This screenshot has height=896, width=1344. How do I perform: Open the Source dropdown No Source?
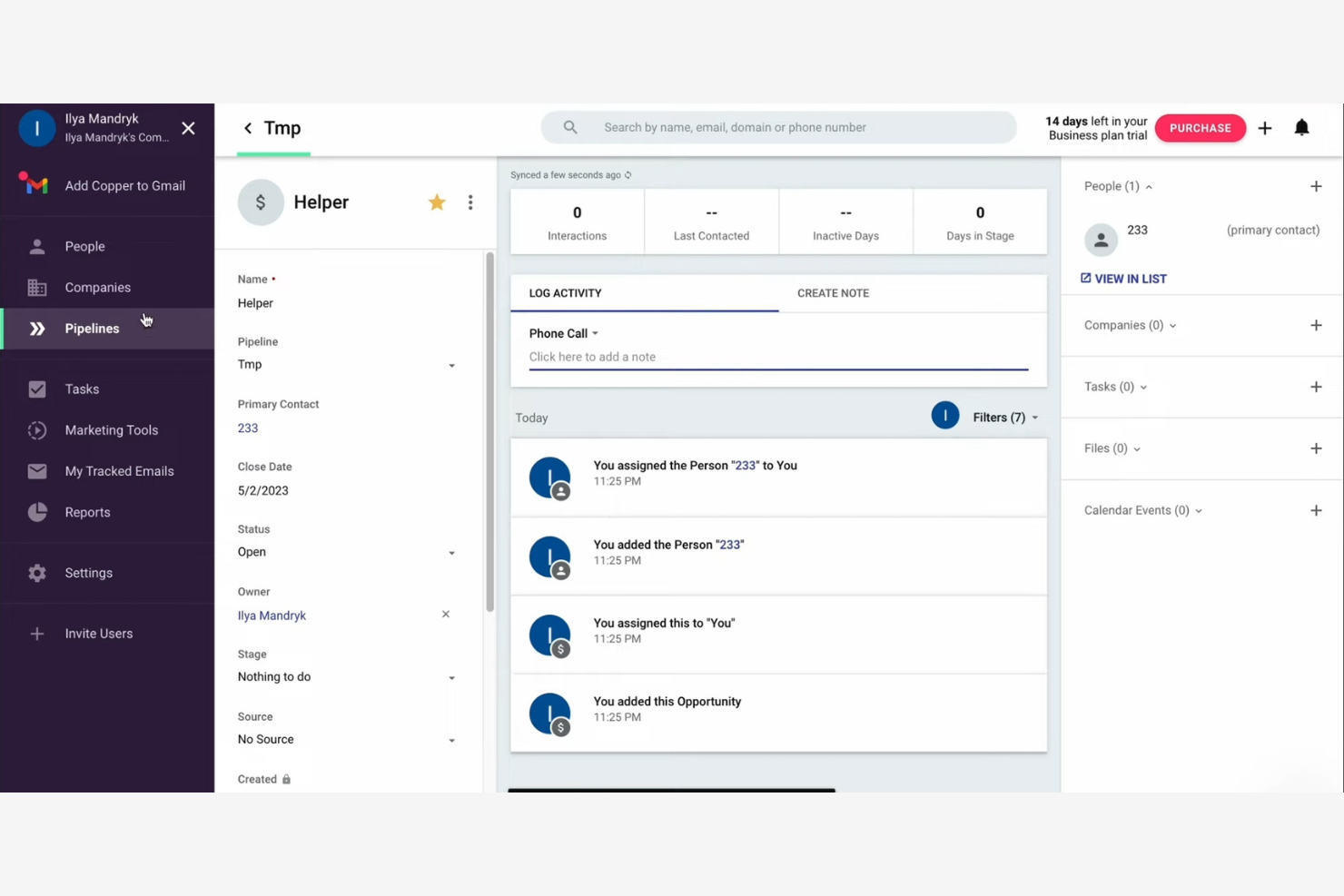(x=346, y=740)
